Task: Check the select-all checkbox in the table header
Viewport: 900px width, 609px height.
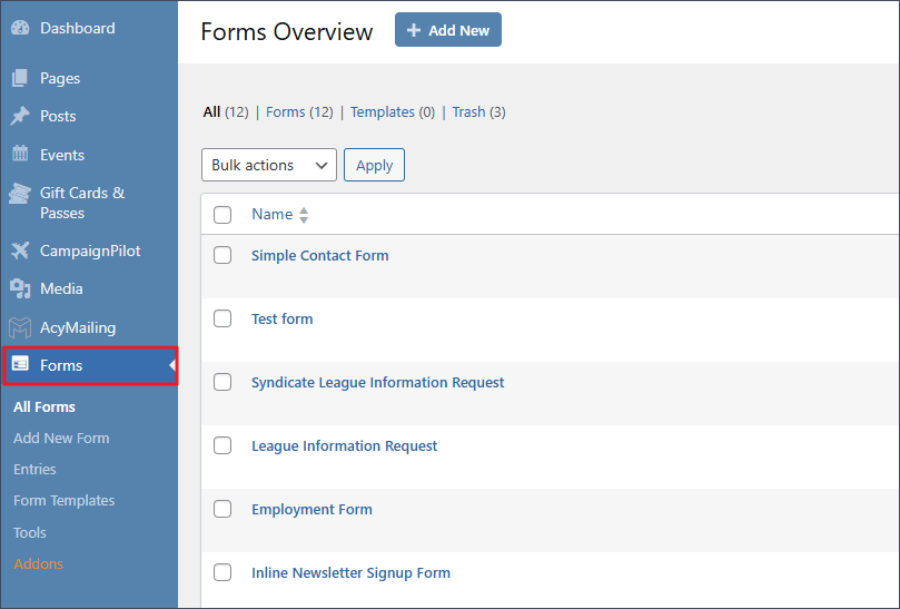Action: point(222,214)
